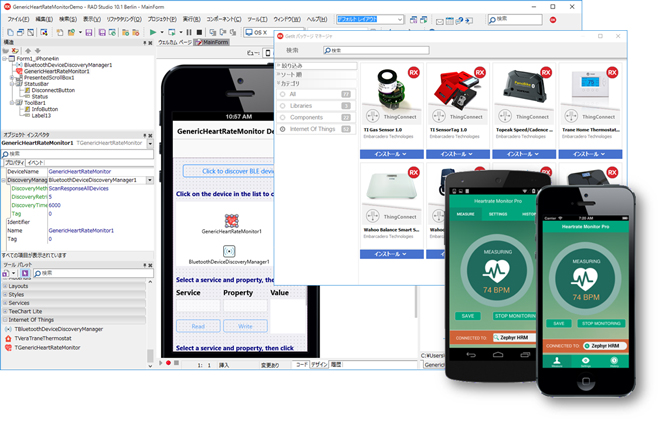Select the Internet Of Things category radio
Image resolution: width=660 pixels, height=425 pixels.
click(282, 129)
